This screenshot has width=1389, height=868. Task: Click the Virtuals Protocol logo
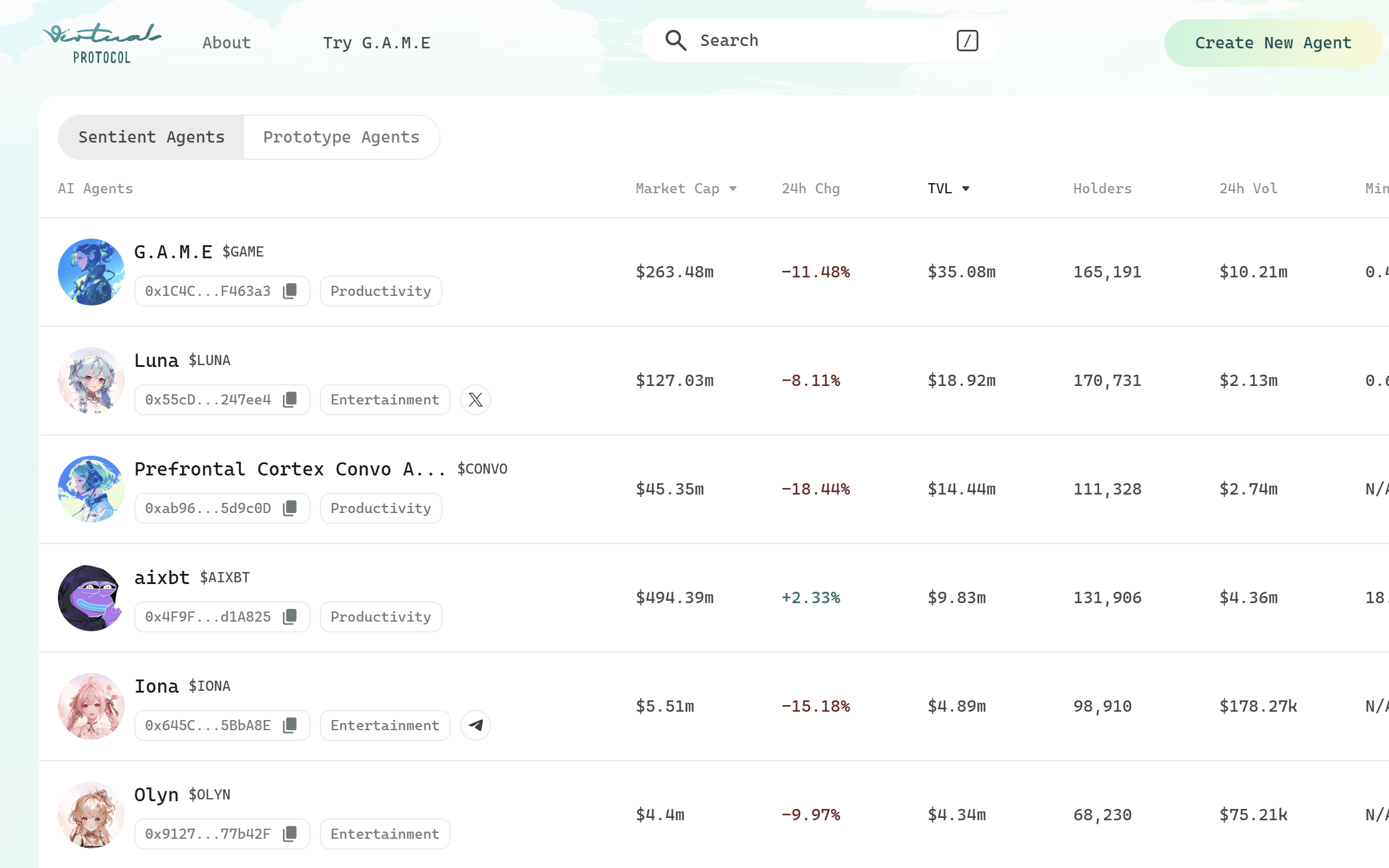pyautogui.click(x=101, y=43)
